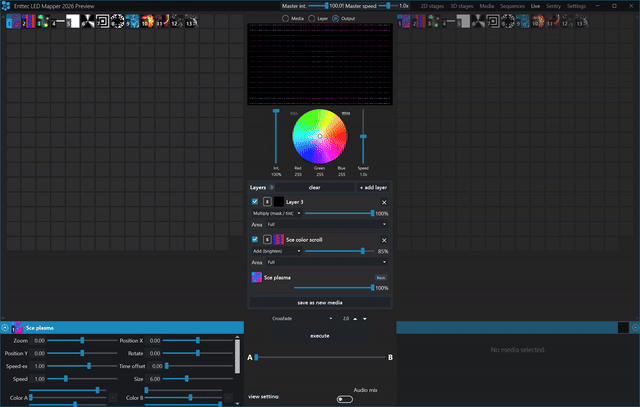
Task: Collapse right media panel circle arrow
Action: (635, 327)
